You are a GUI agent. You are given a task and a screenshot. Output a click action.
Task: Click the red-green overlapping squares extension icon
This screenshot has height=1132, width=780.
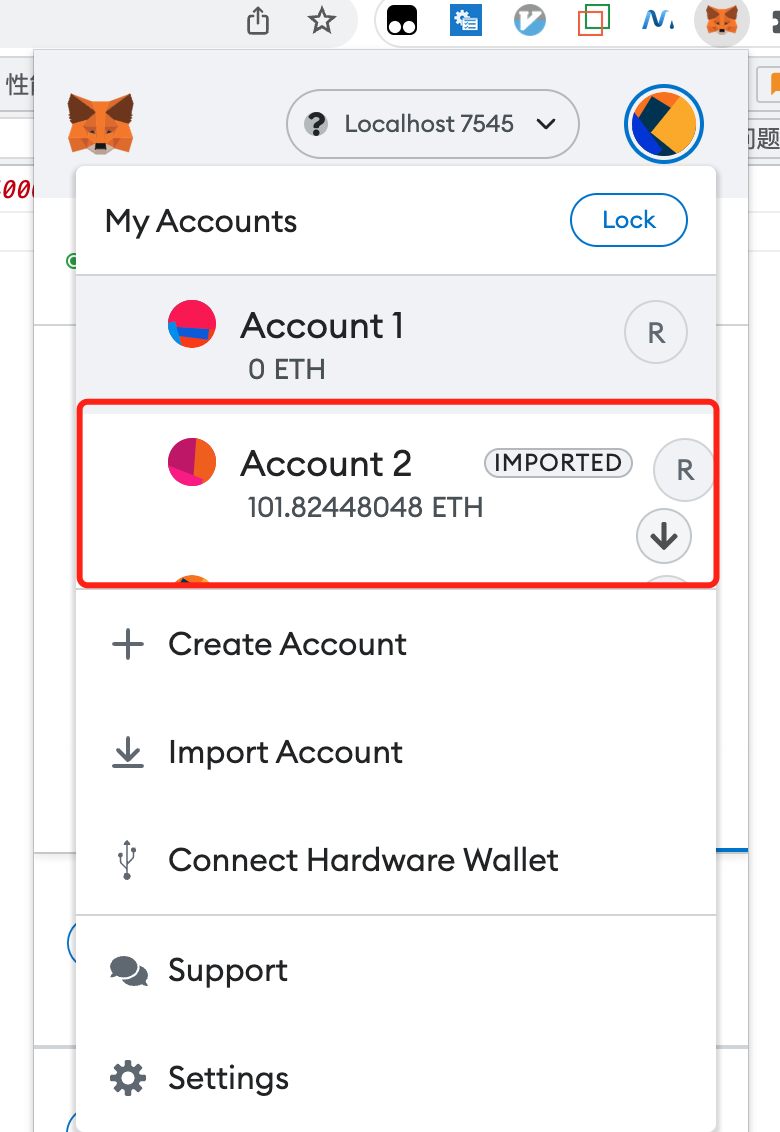tap(594, 20)
